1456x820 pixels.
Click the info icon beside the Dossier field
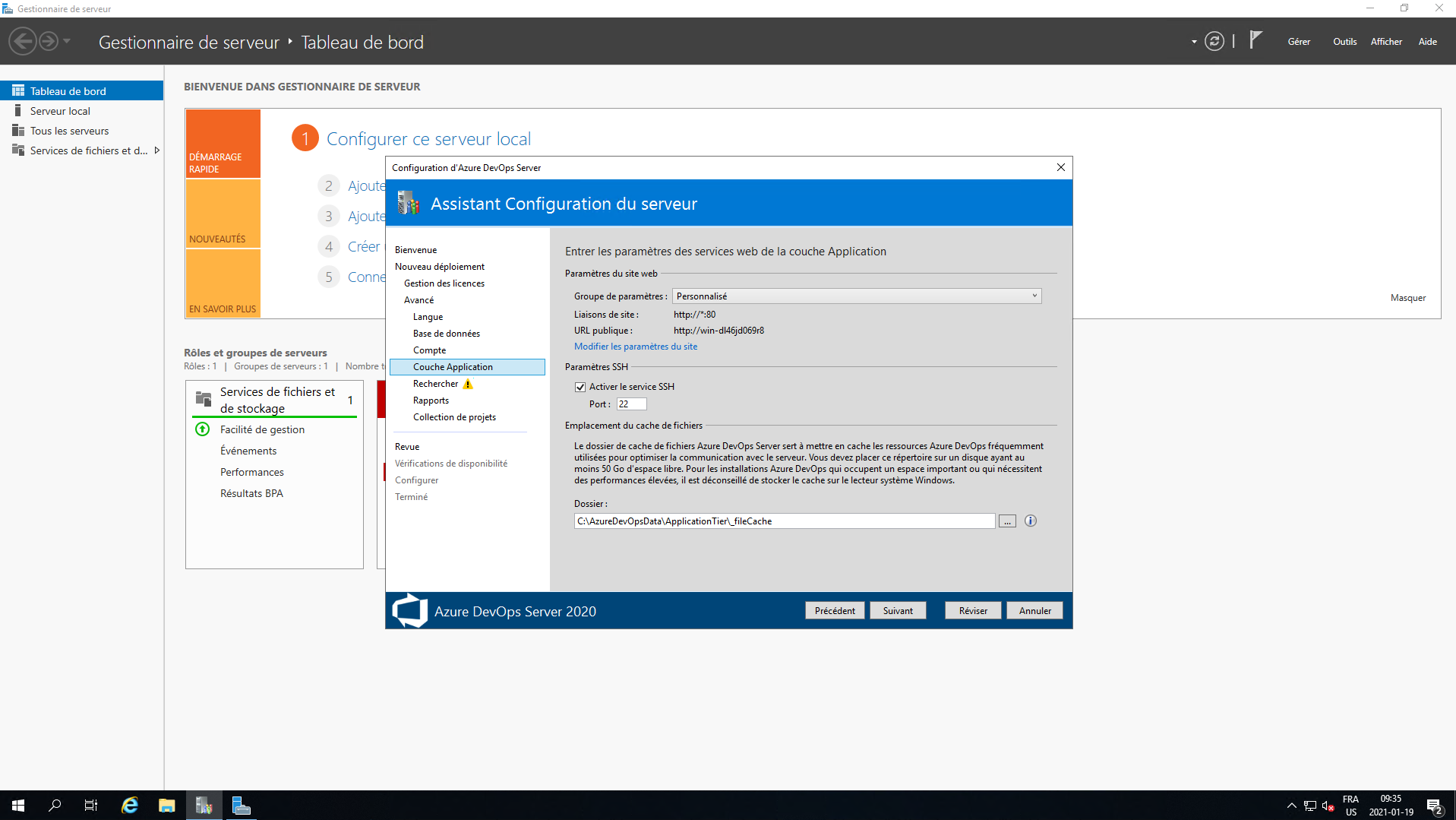point(1030,521)
